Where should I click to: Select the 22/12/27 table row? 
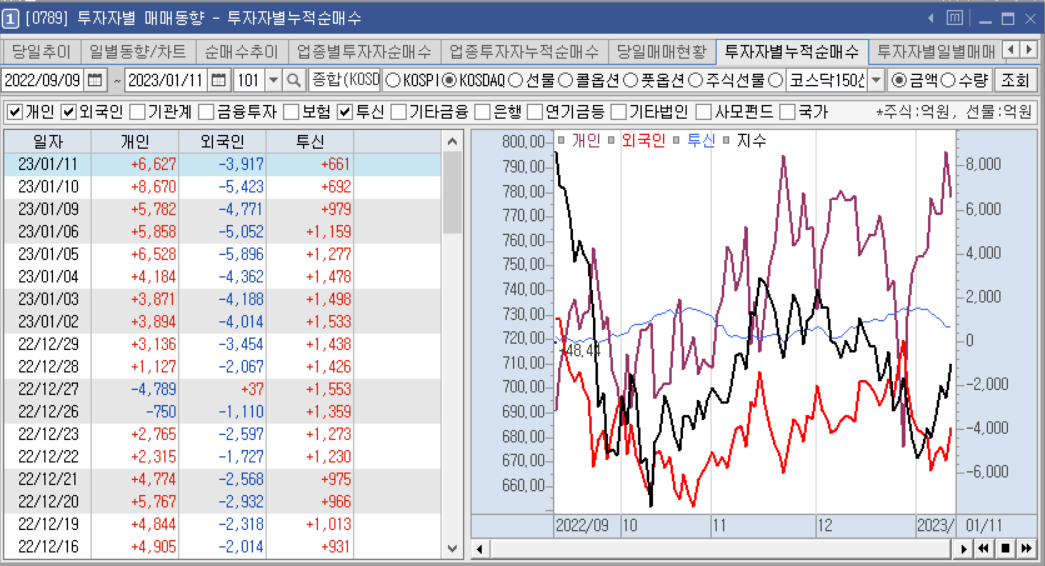(222, 389)
